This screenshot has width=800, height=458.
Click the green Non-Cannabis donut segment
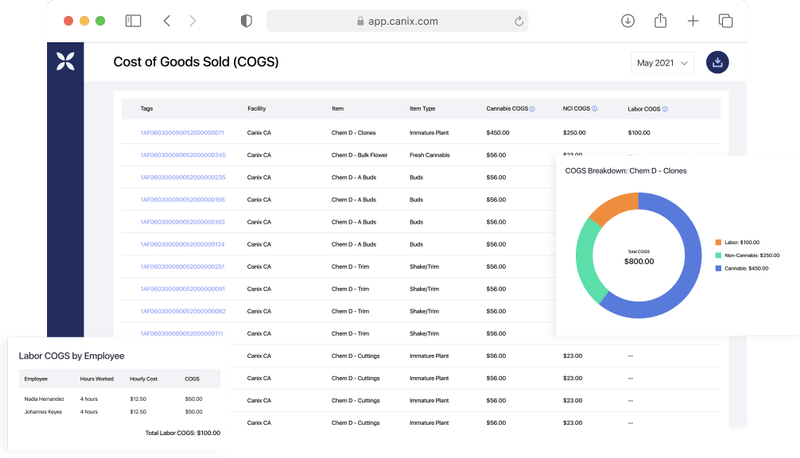click(x=587, y=260)
